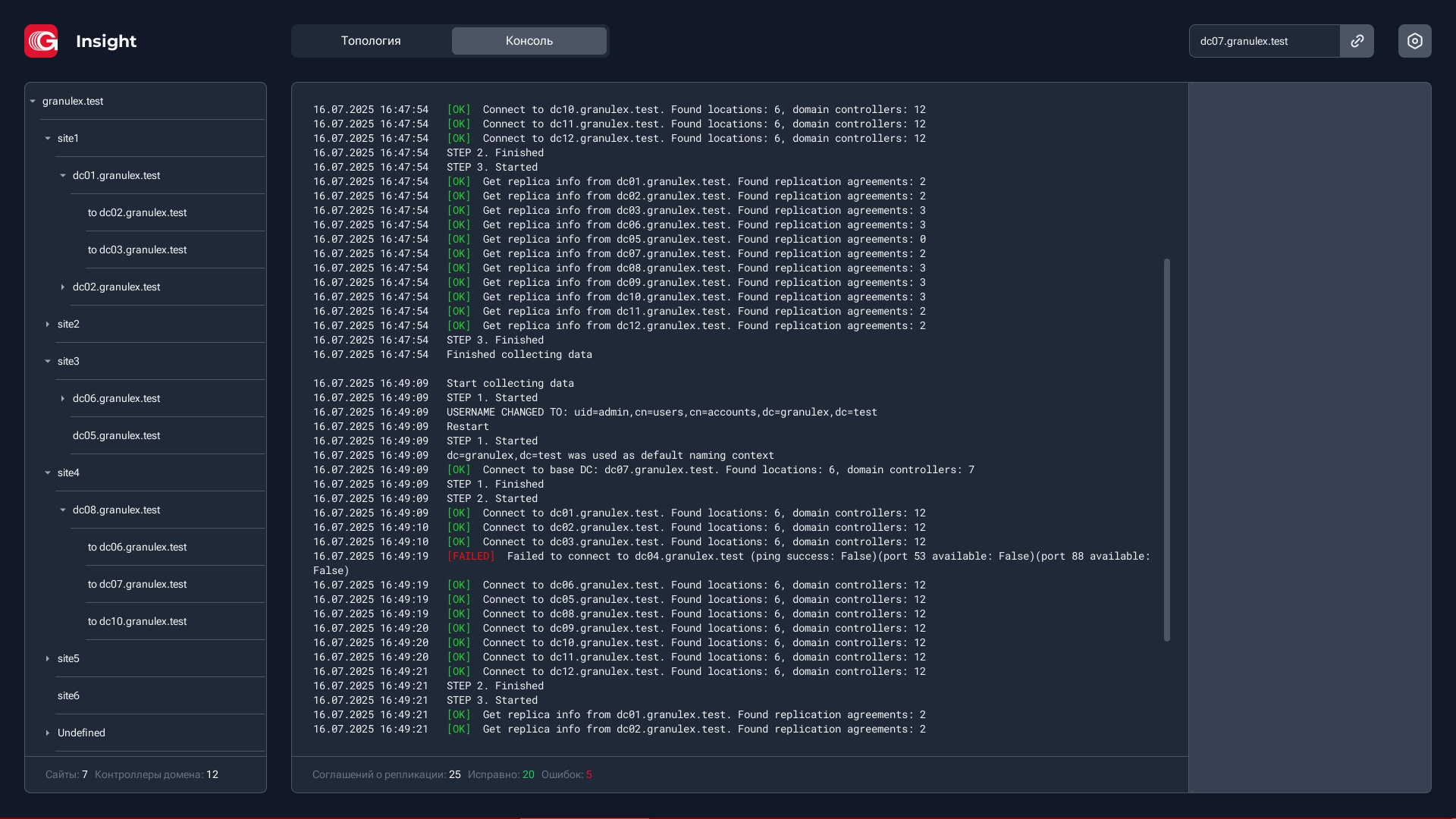Click the 'Сайты: 7' status entry
1456x819 pixels.
67,774
